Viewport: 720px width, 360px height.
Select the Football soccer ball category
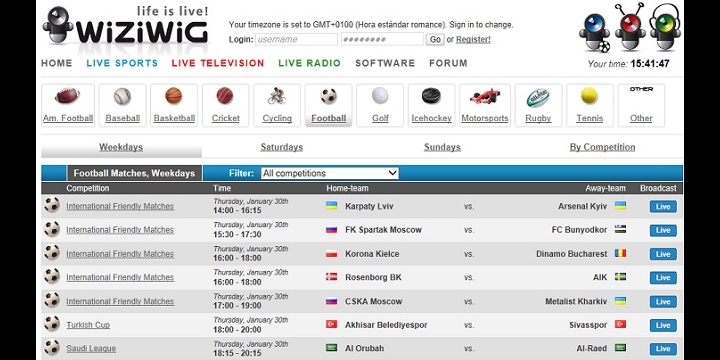click(328, 96)
